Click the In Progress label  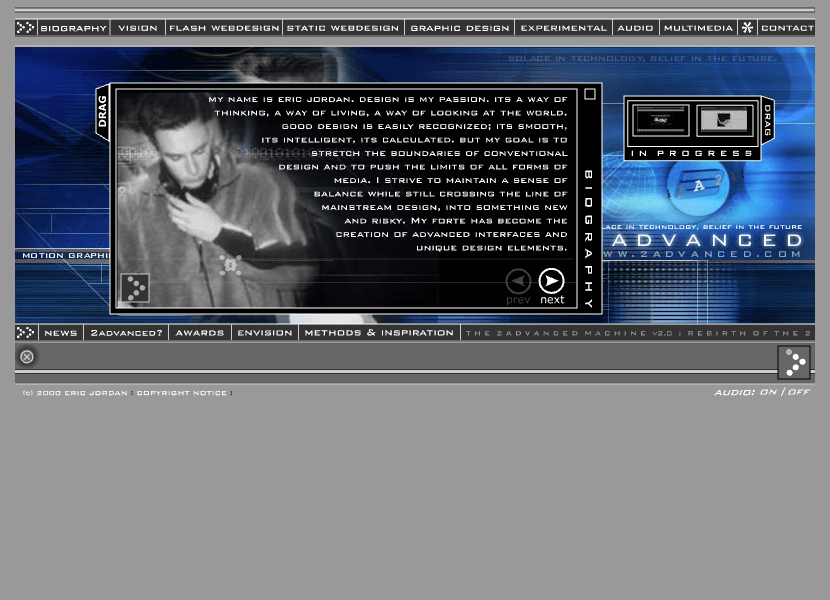pyautogui.click(x=692, y=154)
